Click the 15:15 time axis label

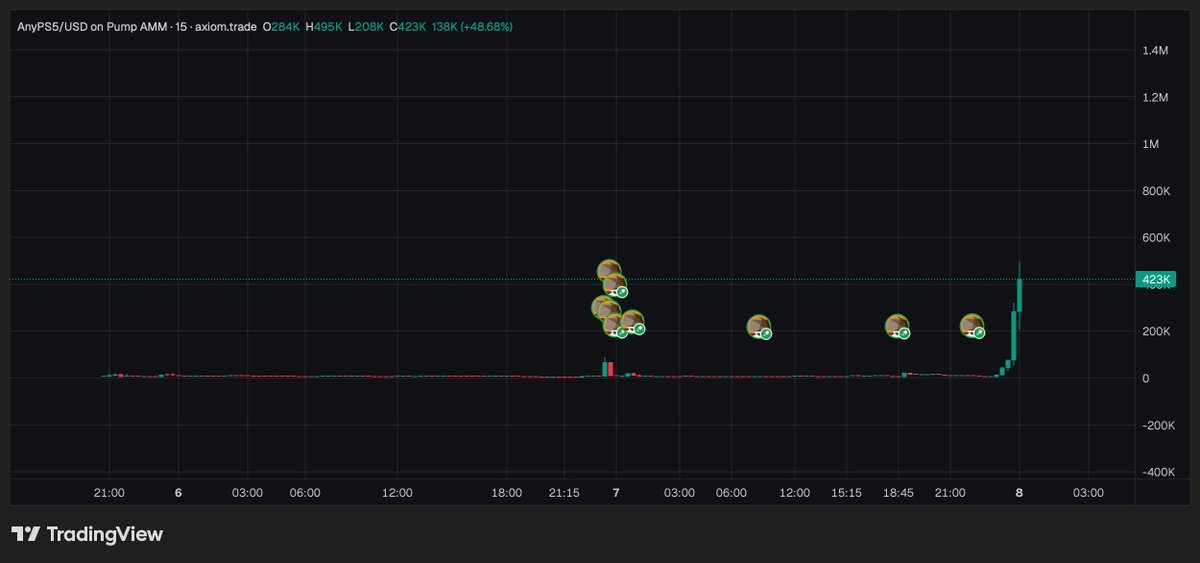coord(845,493)
